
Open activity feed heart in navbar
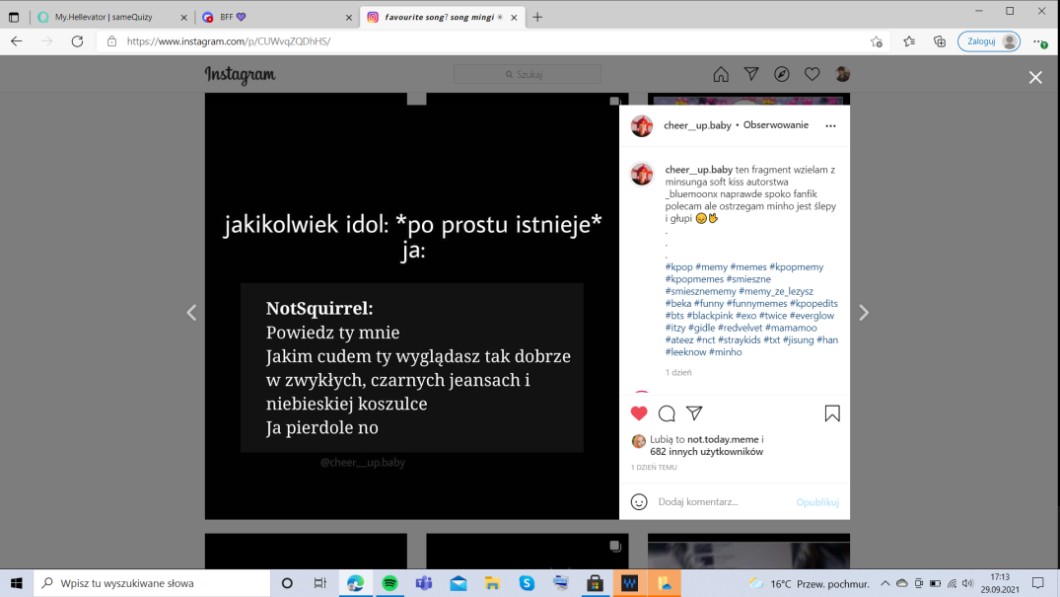click(812, 74)
